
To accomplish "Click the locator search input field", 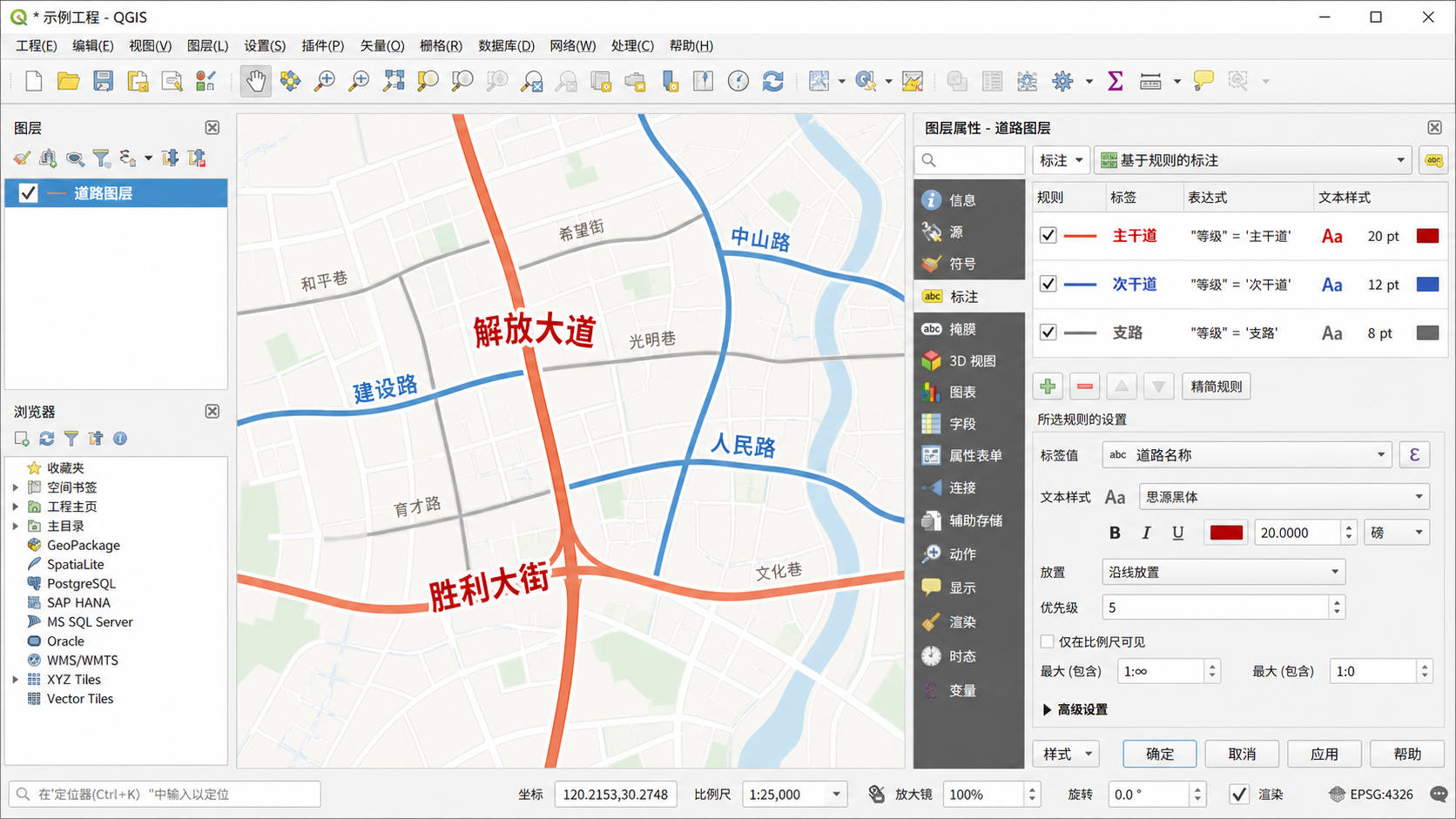I will coord(165,794).
